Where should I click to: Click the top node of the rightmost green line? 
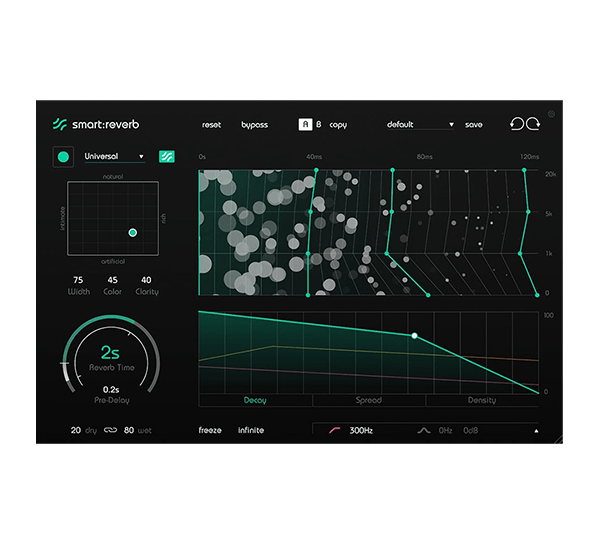point(524,170)
